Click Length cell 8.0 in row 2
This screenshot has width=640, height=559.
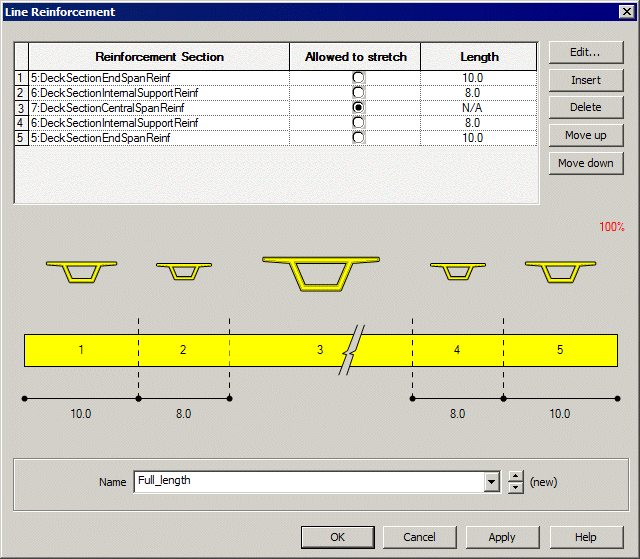(x=478, y=93)
